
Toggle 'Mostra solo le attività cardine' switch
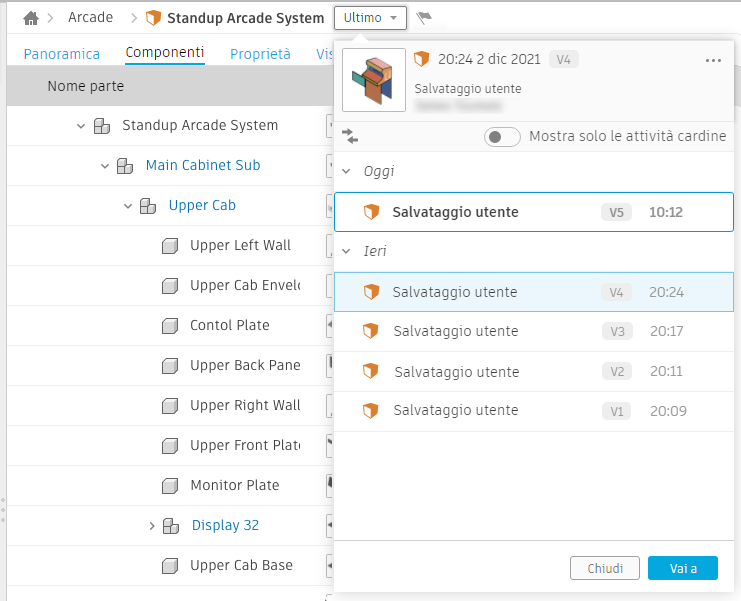click(501, 136)
